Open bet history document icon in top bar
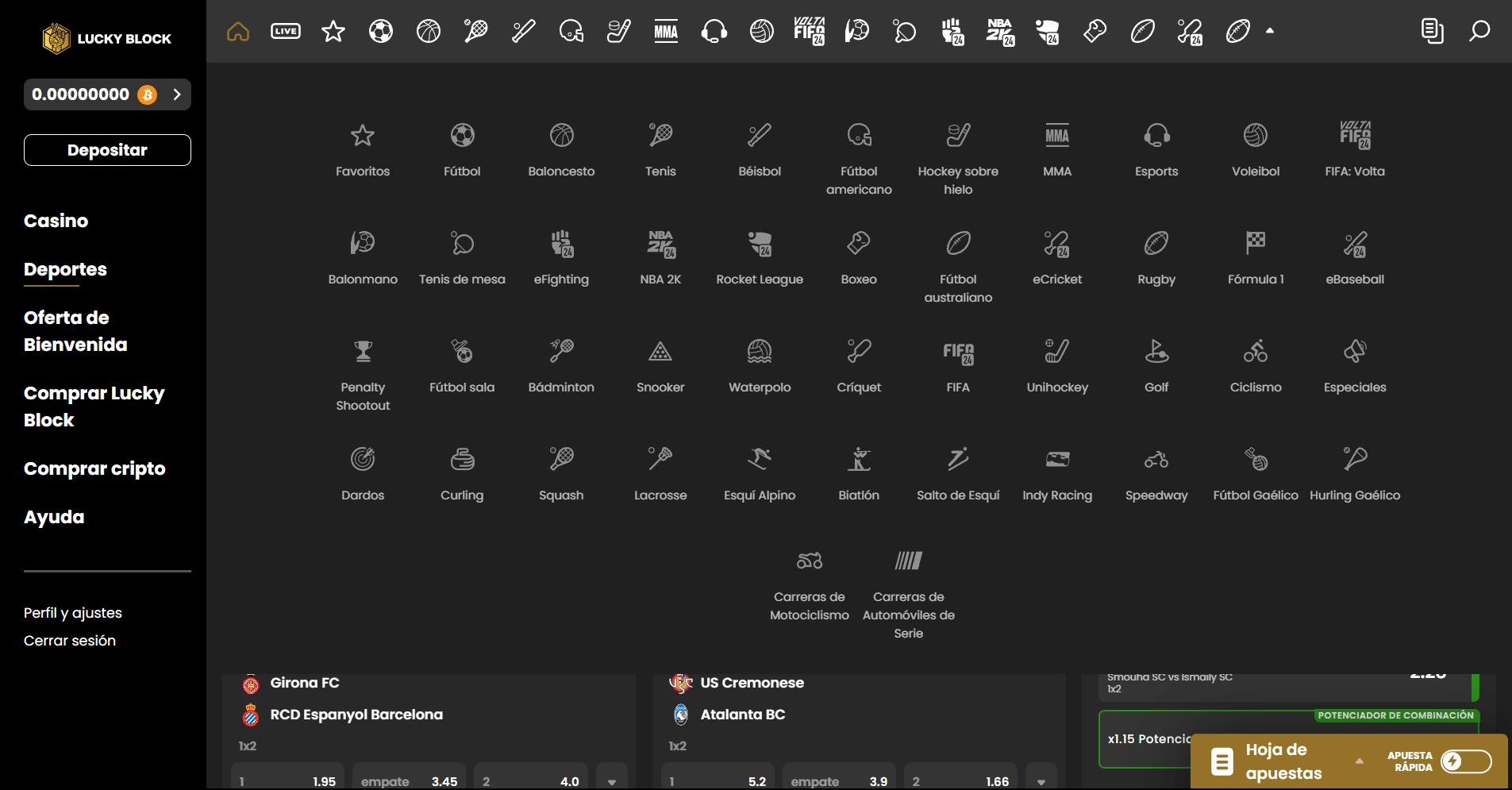Viewport: 1512px width, 790px height. coord(1432,31)
